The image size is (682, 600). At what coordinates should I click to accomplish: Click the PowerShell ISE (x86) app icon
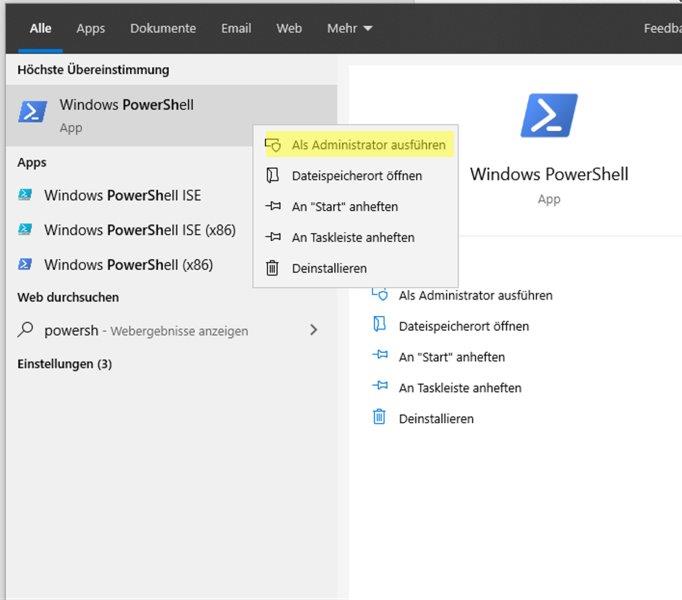pos(25,229)
